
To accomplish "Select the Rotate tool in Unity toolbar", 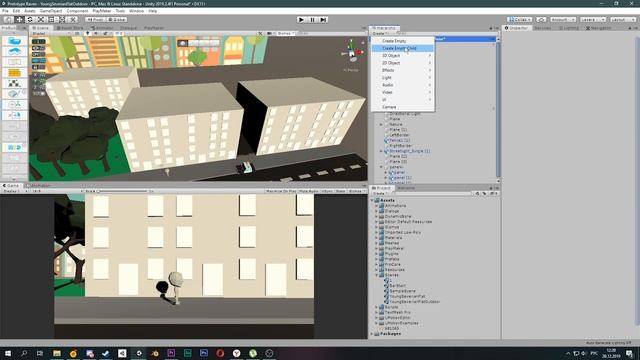I will tap(30, 20).
